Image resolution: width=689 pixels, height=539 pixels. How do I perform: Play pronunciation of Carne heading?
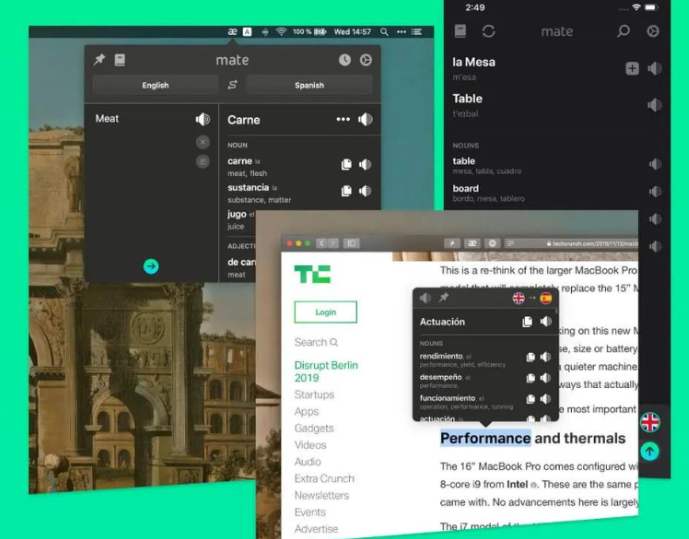click(x=365, y=119)
